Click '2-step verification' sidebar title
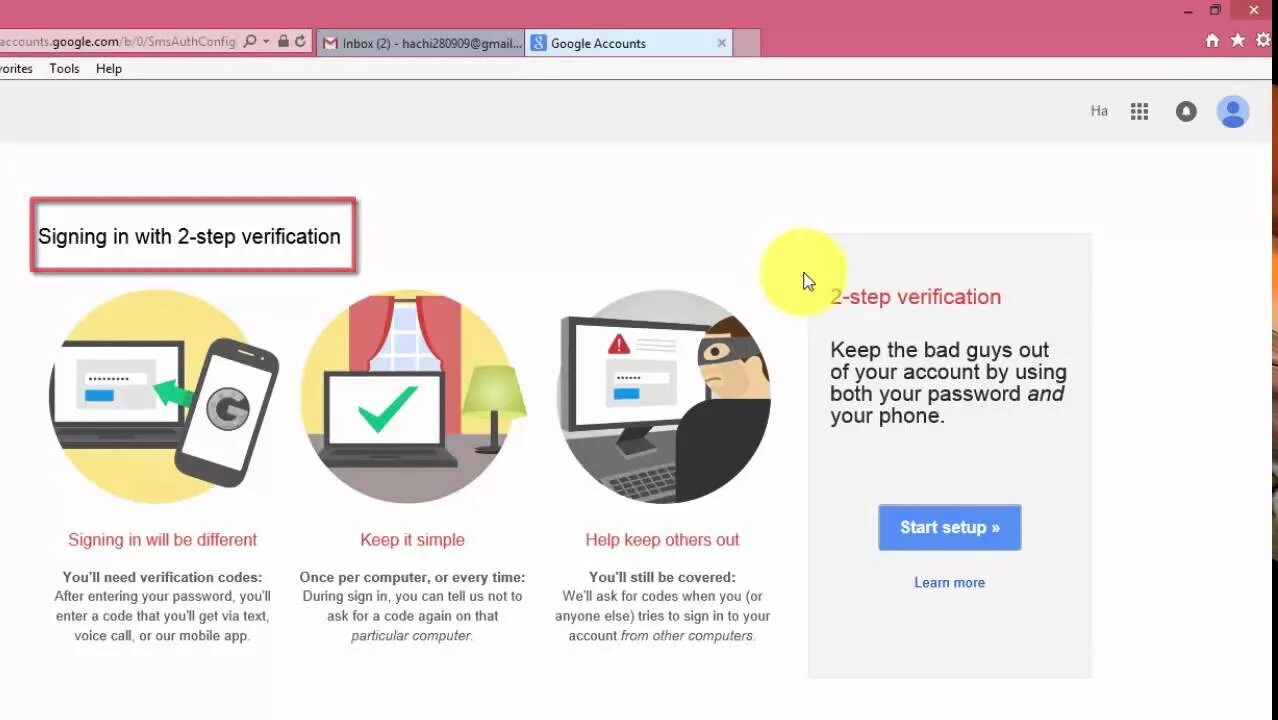 tap(915, 296)
